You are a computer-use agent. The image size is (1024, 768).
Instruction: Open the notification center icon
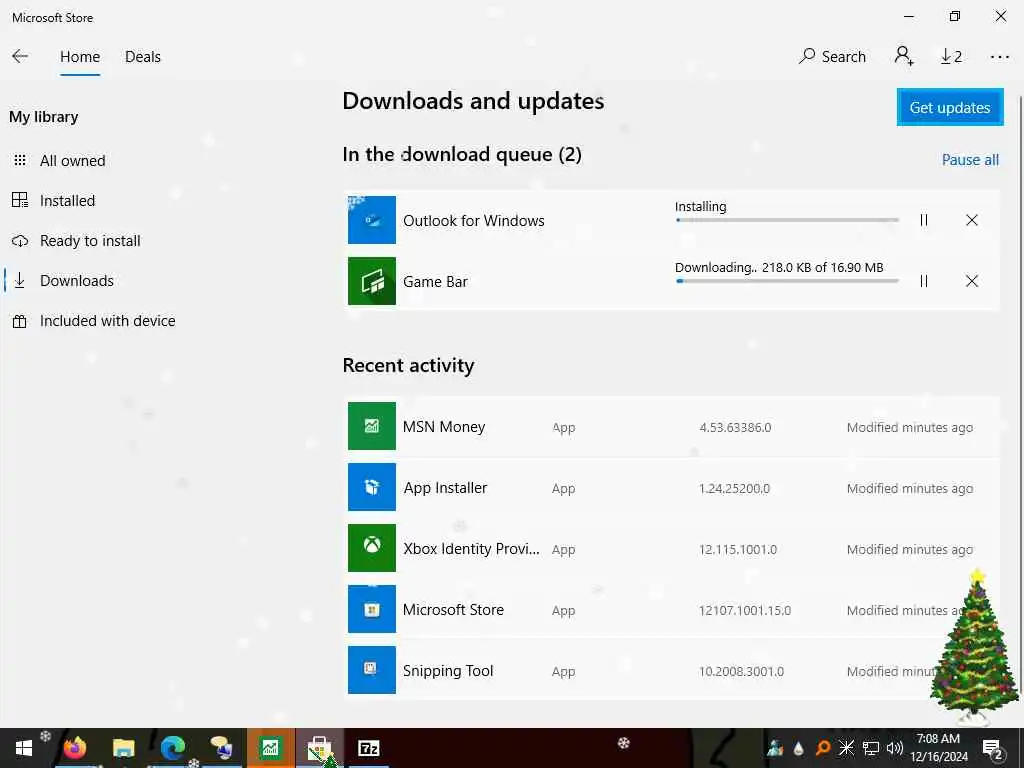tap(993, 748)
